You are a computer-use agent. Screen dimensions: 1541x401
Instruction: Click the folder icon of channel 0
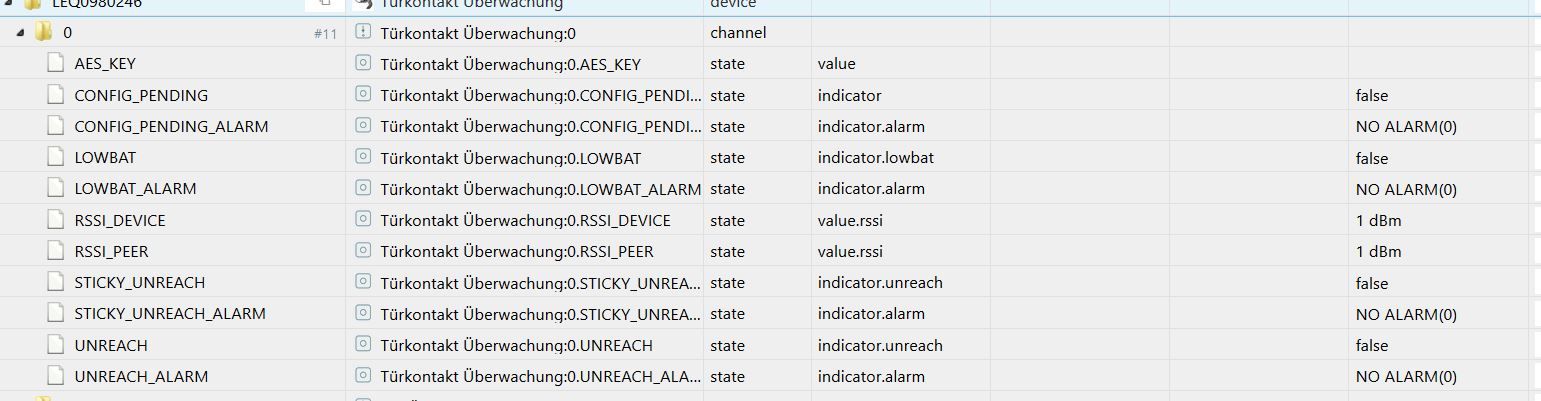tap(43, 32)
